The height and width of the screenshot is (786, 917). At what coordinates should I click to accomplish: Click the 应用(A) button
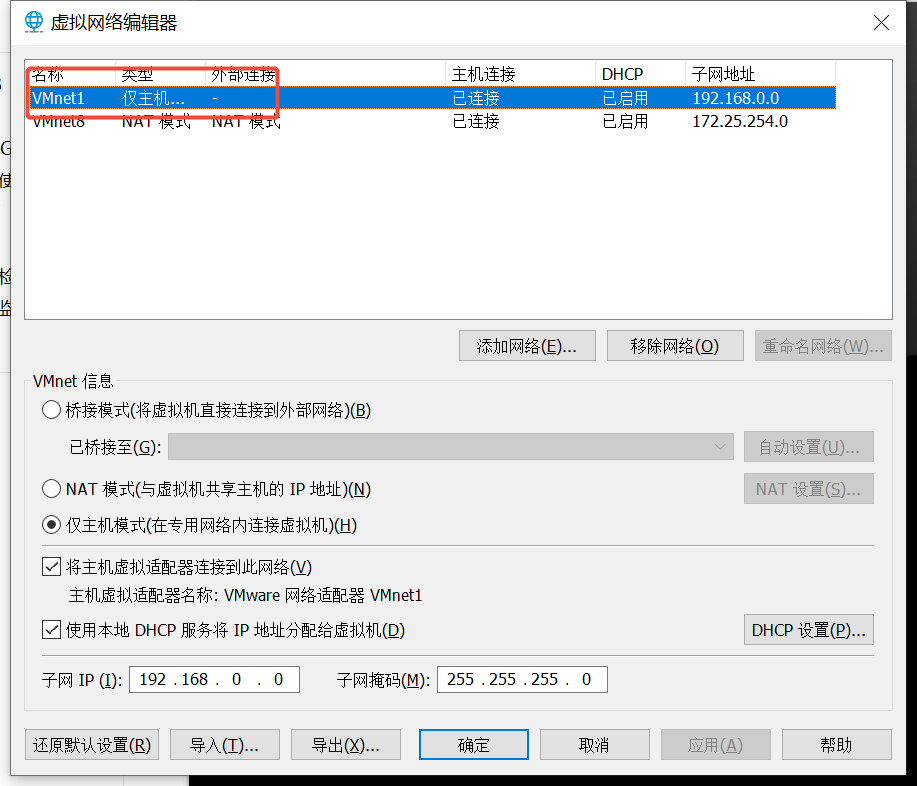pos(716,744)
